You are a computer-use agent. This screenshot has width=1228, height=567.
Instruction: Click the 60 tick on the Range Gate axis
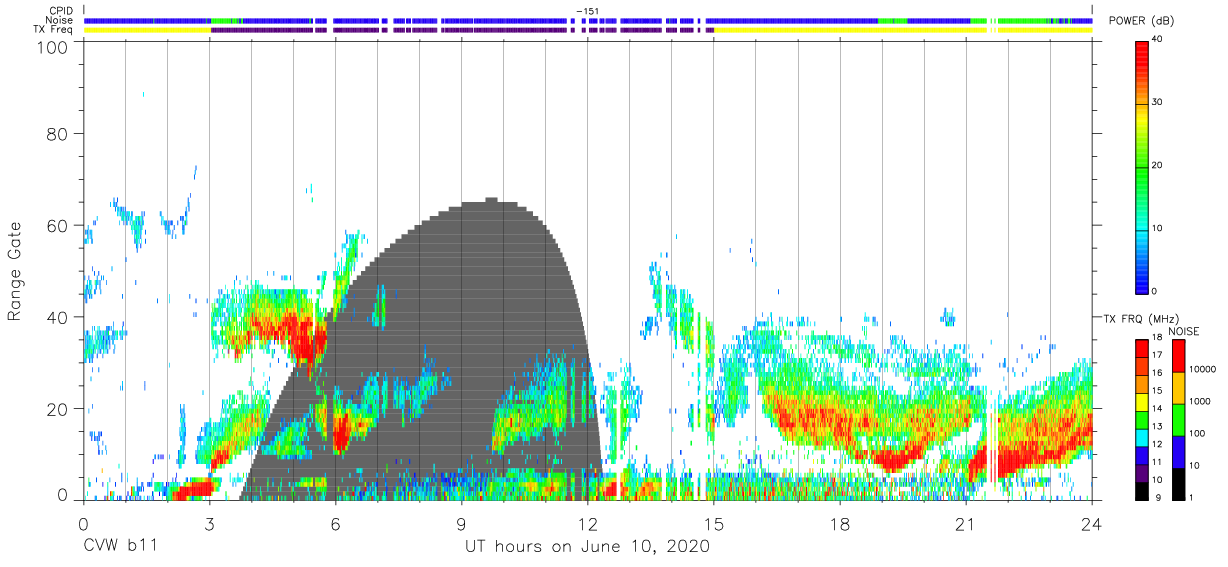(x=56, y=225)
